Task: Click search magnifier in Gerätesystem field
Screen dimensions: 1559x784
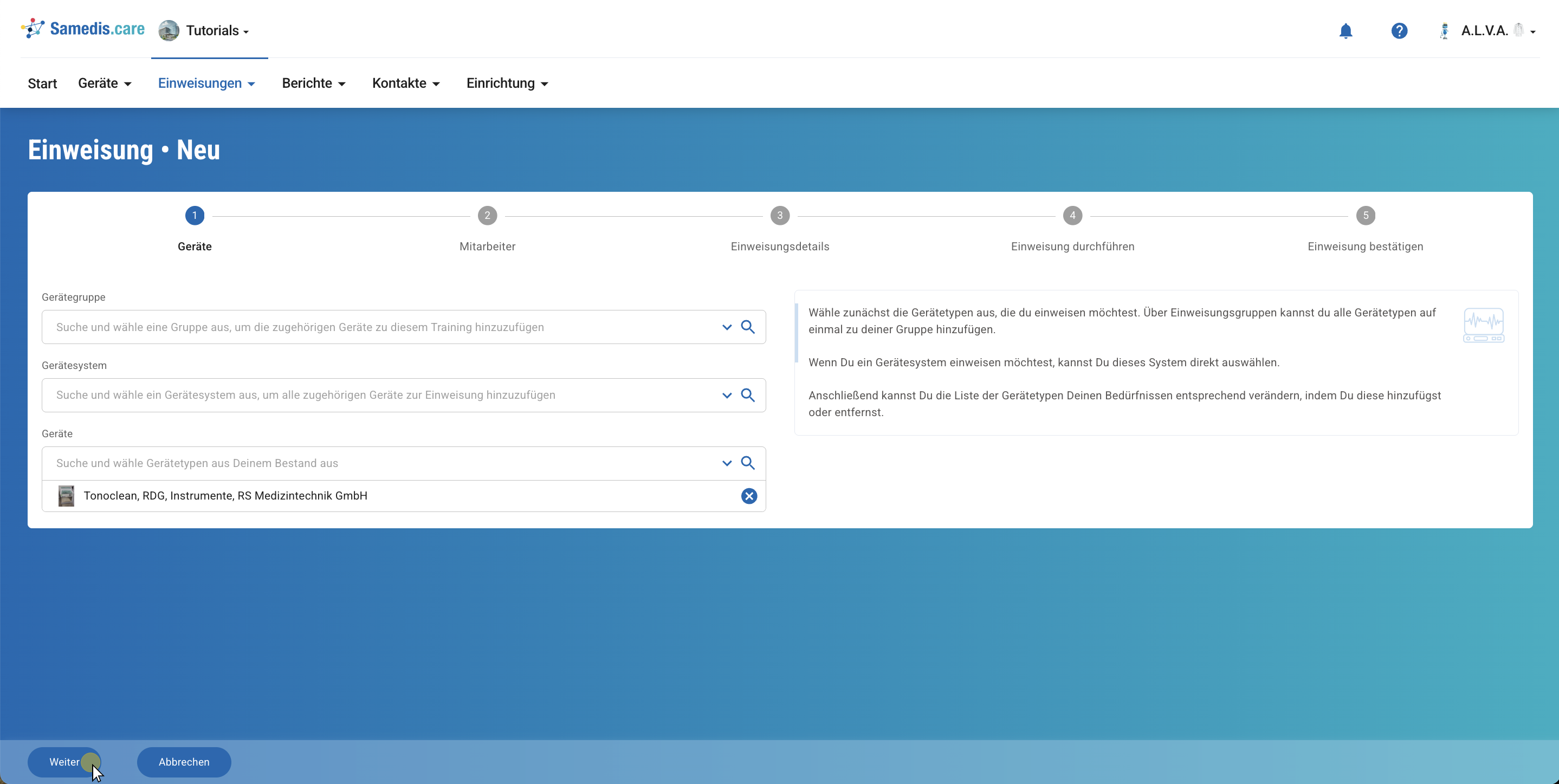Action: tap(748, 395)
